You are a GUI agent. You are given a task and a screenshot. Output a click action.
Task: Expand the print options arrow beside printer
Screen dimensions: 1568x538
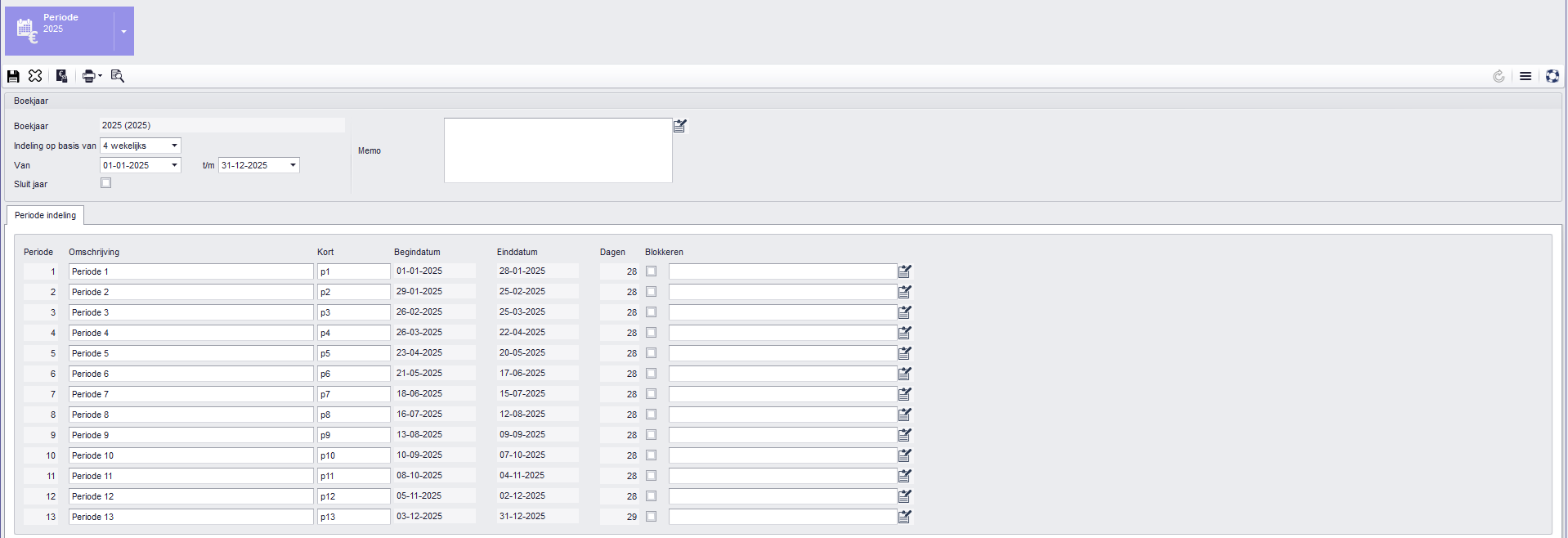click(x=100, y=76)
